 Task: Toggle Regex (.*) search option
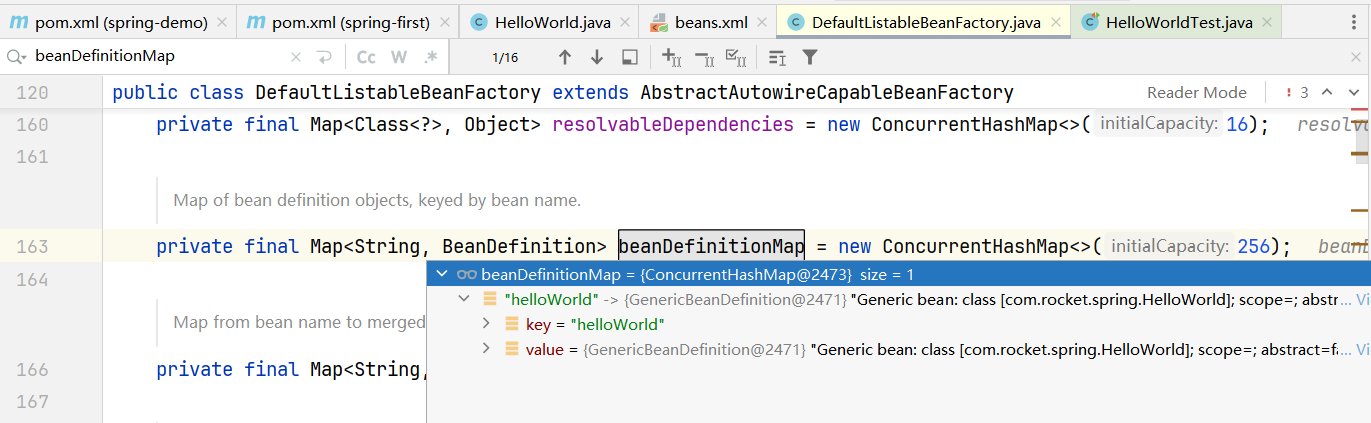431,57
